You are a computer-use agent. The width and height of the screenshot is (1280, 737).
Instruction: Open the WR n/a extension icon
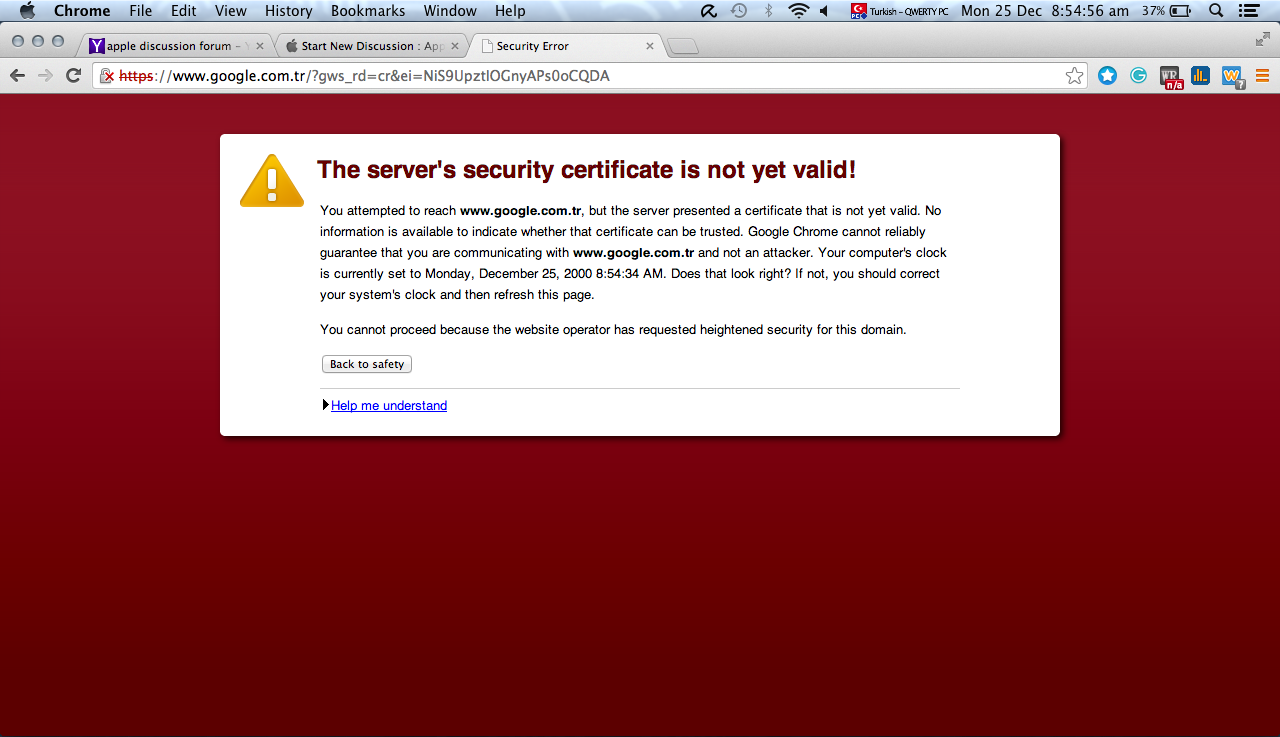point(1171,77)
